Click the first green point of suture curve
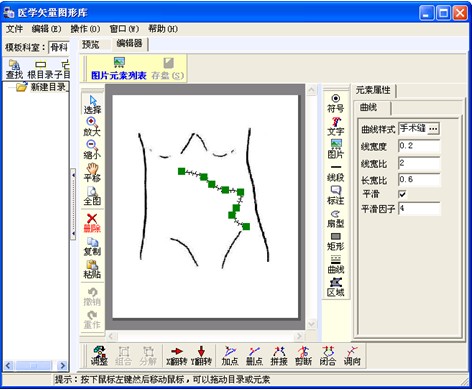 point(181,171)
